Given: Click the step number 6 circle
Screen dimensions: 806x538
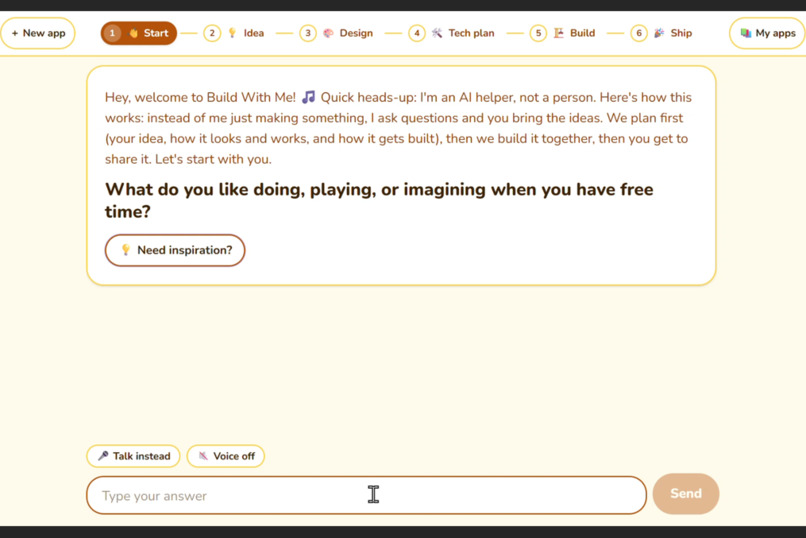Looking at the screenshot, I should coord(639,33).
